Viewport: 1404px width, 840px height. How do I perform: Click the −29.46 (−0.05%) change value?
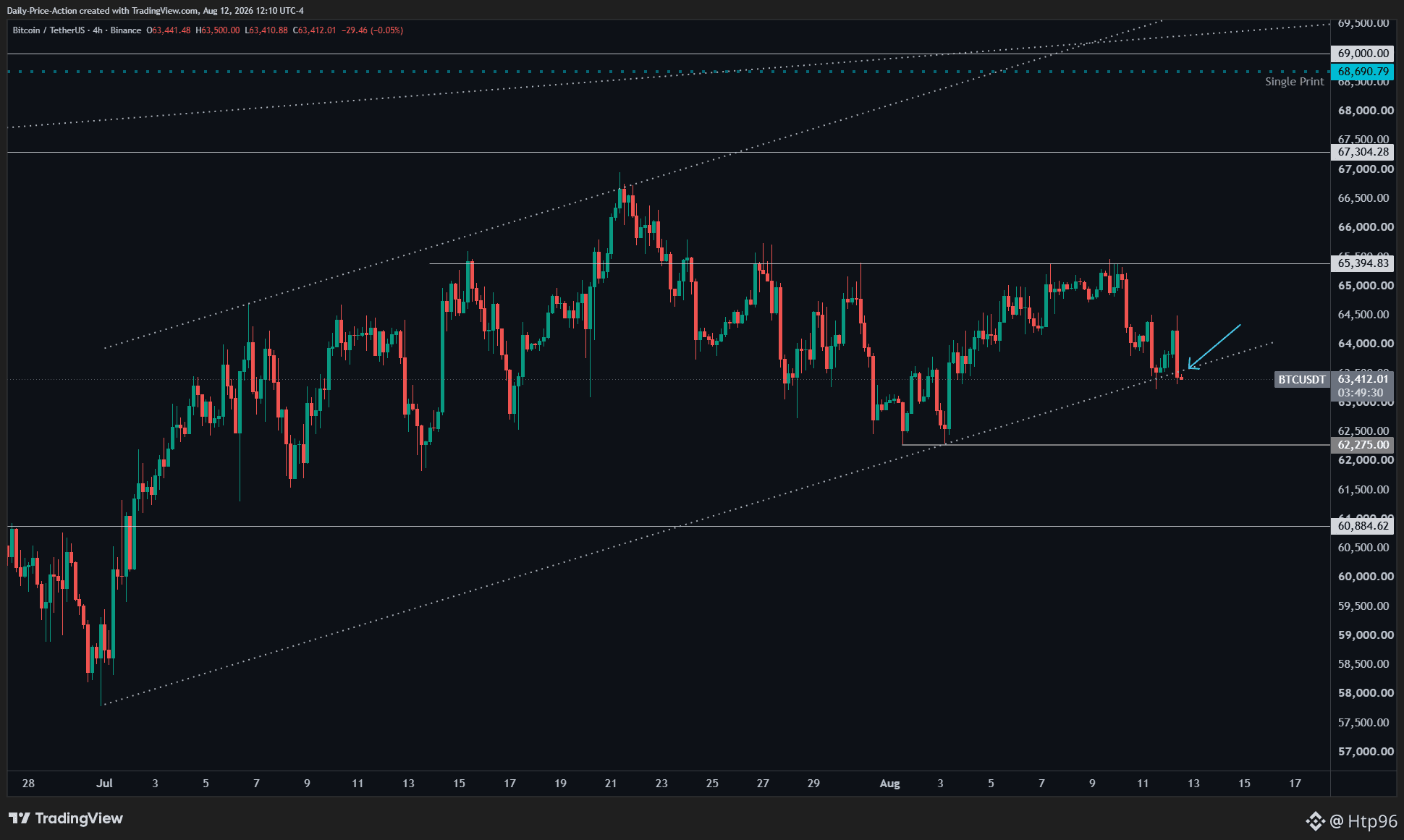coord(372,30)
